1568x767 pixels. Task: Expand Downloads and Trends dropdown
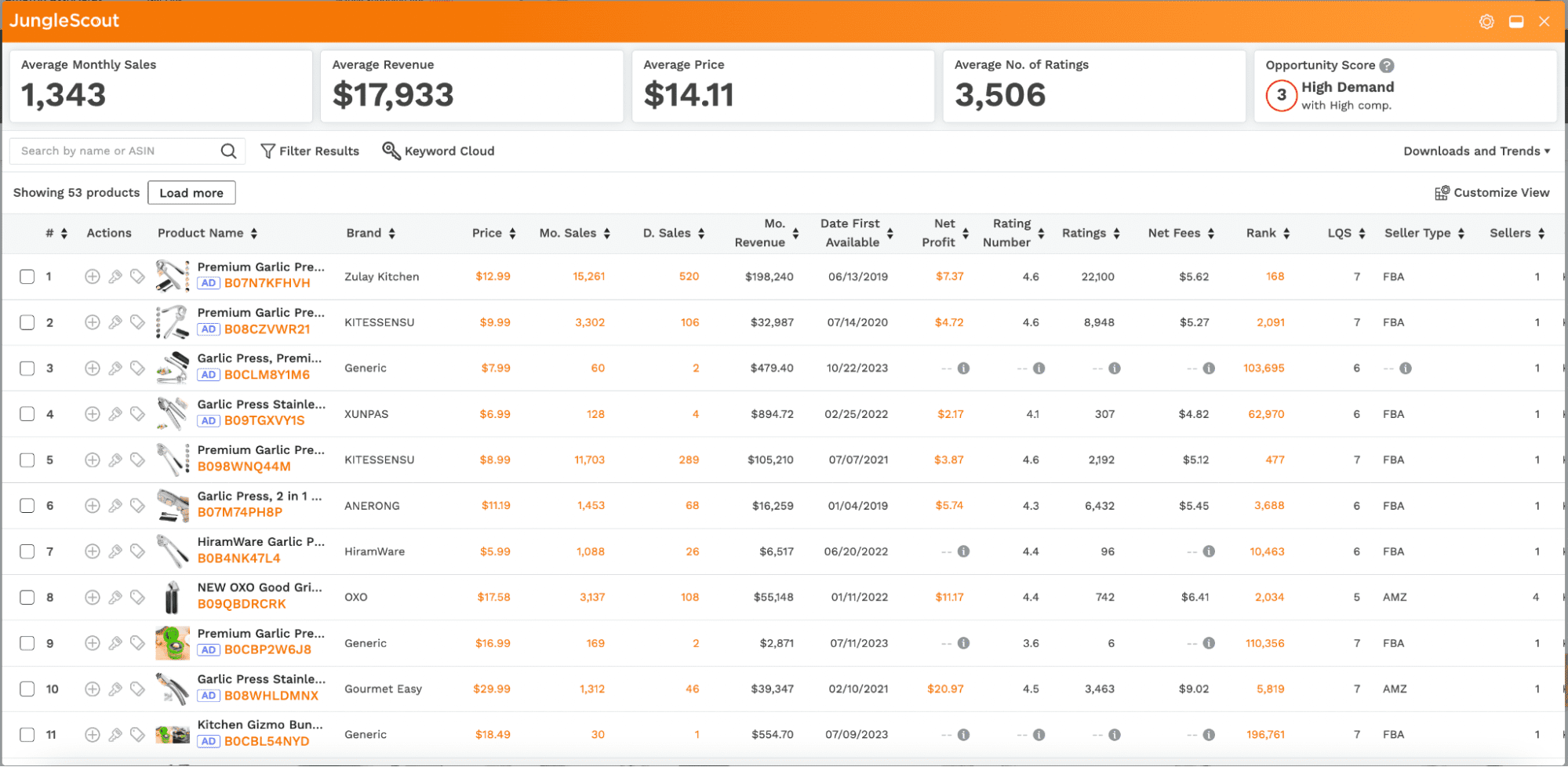coord(1476,151)
